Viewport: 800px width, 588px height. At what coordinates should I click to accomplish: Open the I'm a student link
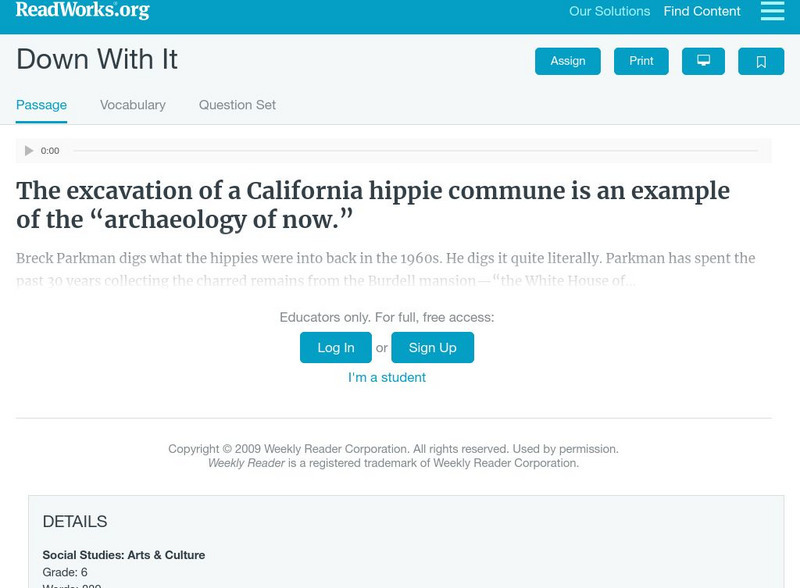pos(387,377)
